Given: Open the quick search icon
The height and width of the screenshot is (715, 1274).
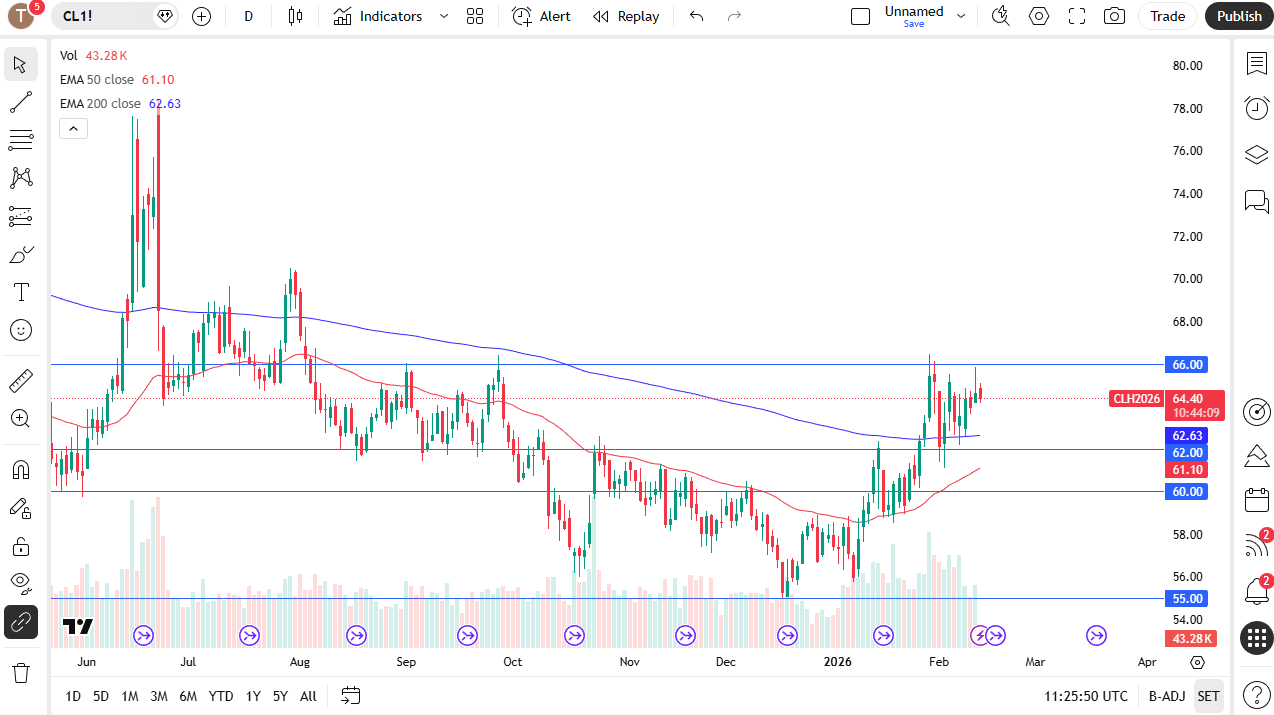Looking at the screenshot, I should [x=1000, y=16].
